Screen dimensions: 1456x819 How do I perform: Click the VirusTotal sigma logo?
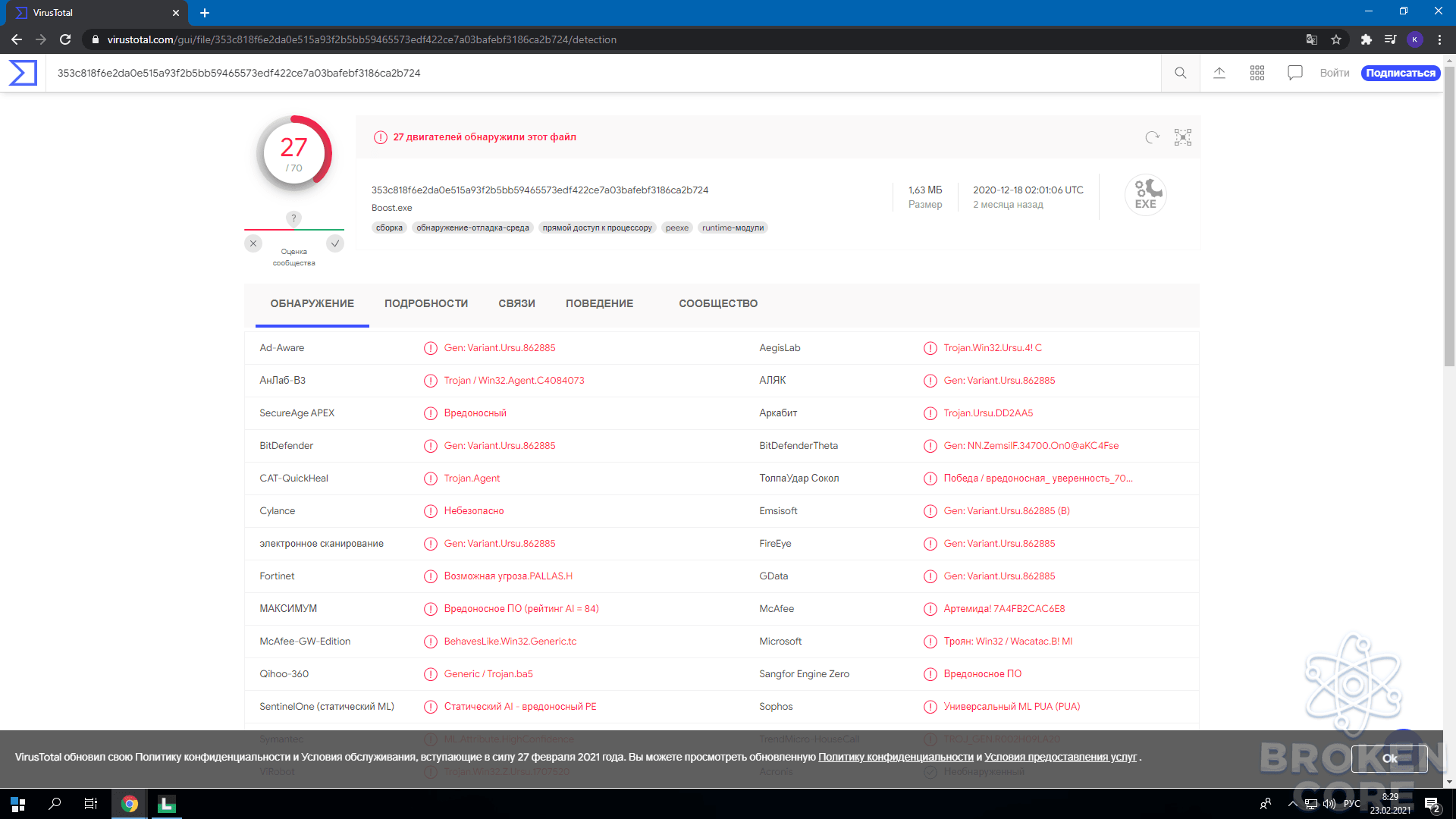pyautogui.click(x=23, y=73)
